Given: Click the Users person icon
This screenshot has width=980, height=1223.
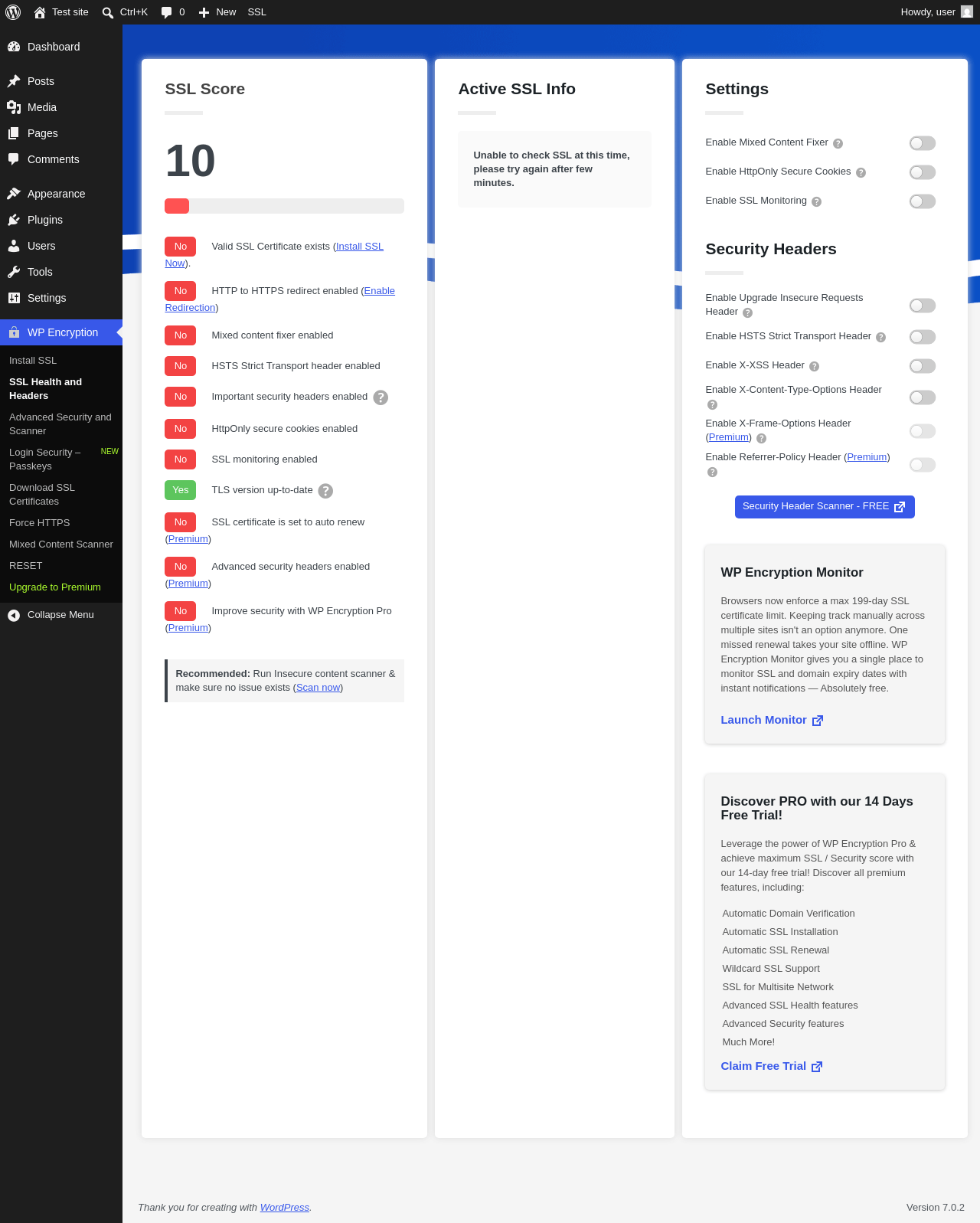Looking at the screenshot, I should (x=14, y=246).
